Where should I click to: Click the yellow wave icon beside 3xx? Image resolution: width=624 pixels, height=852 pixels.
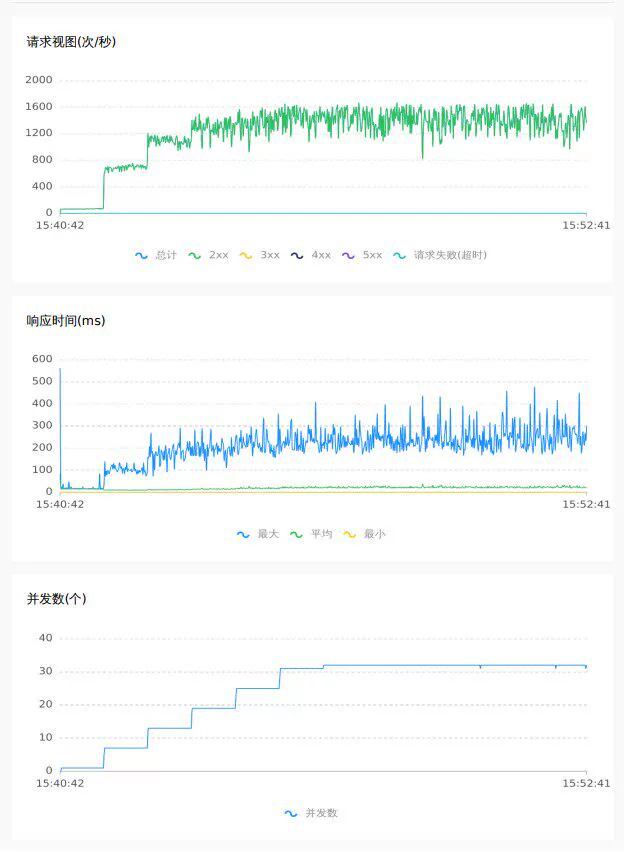(x=246, y=255)
